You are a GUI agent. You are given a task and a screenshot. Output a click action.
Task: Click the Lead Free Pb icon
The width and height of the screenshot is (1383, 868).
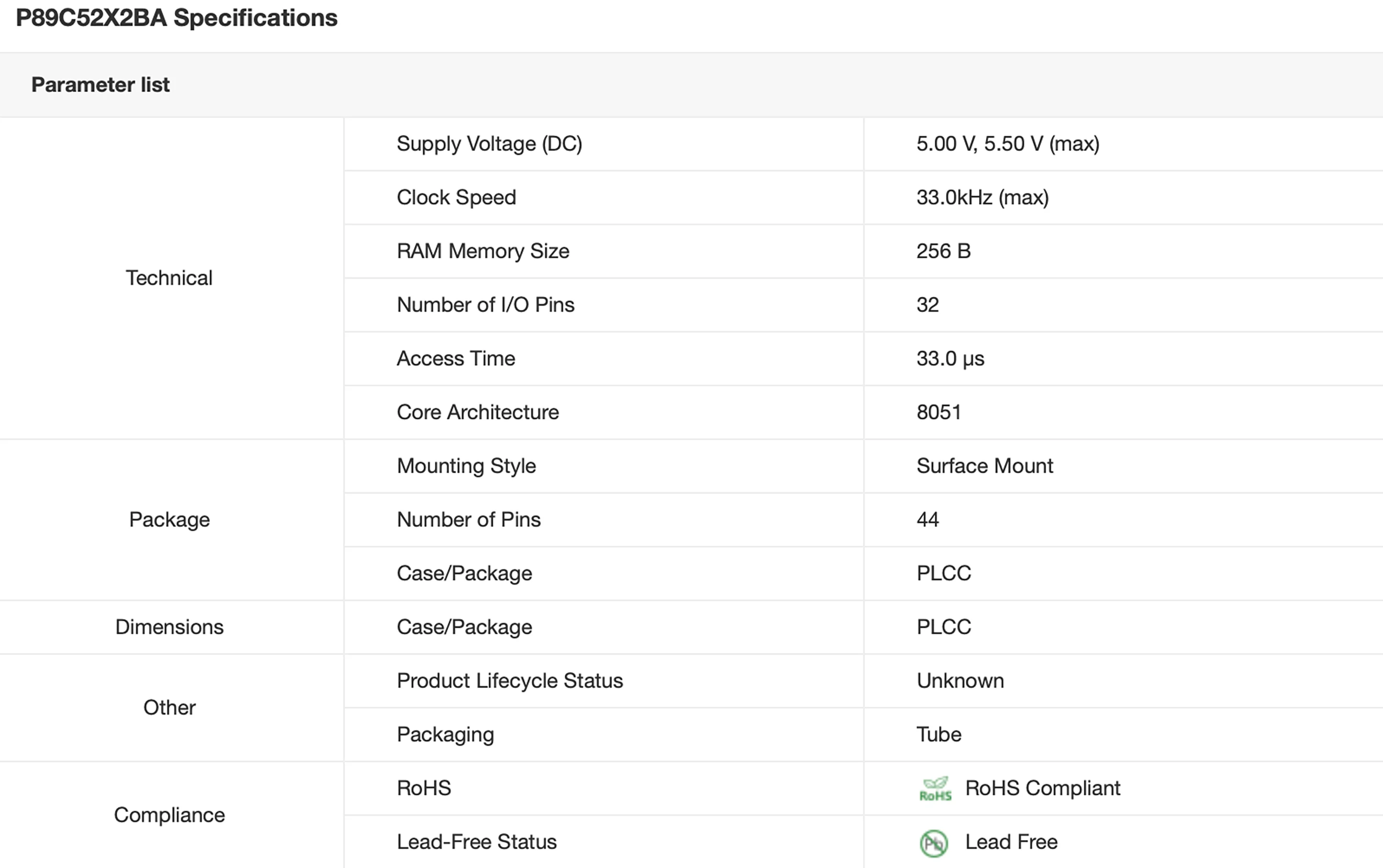(933, 843)
